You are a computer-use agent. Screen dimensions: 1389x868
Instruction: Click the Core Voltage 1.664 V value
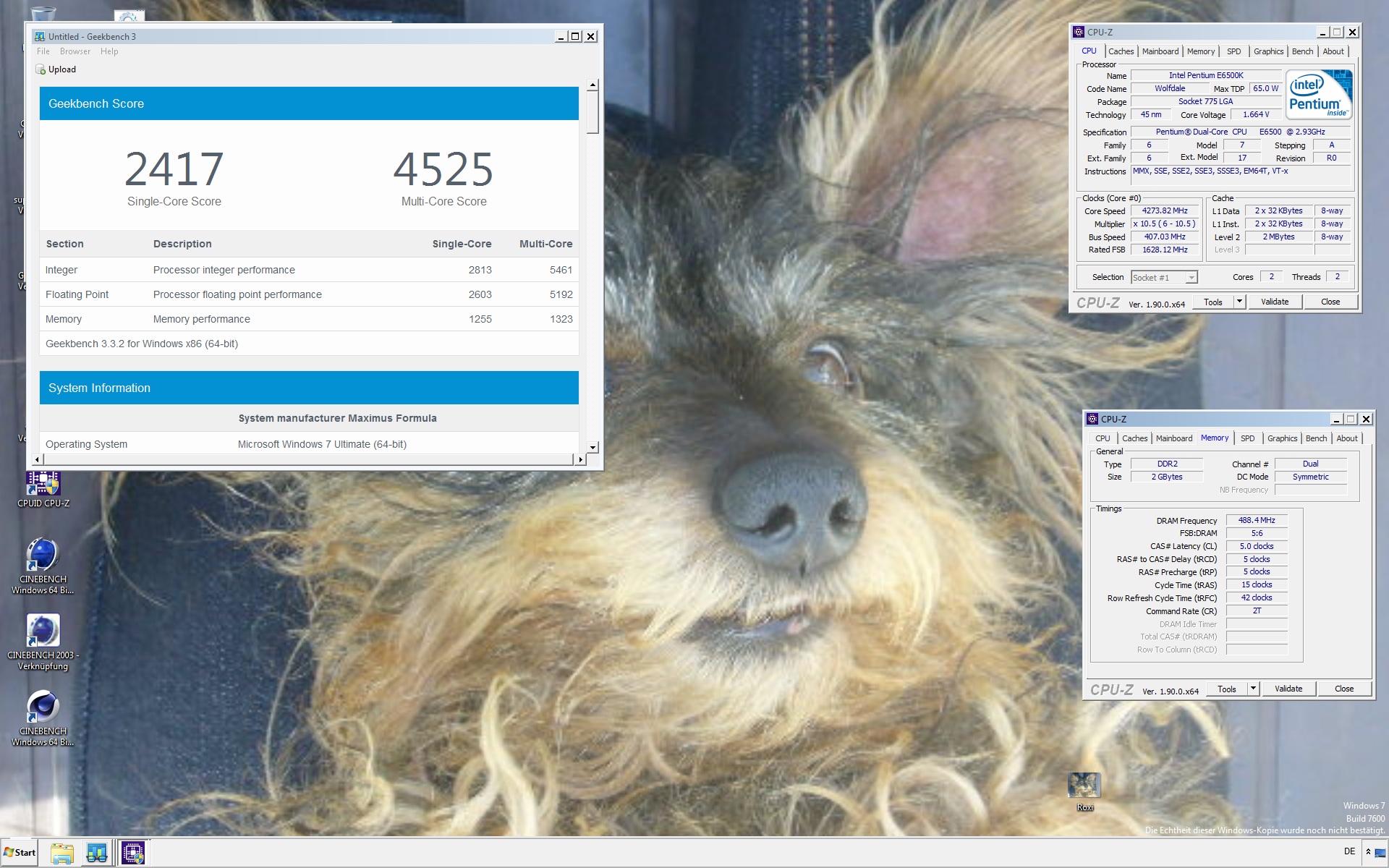(1256, 114)
